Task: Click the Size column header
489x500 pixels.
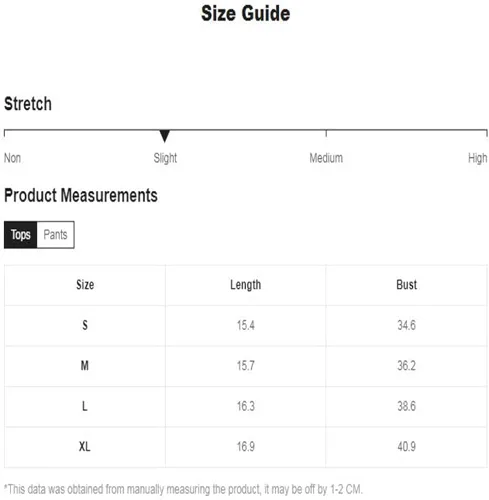Action: pos(85,285)
